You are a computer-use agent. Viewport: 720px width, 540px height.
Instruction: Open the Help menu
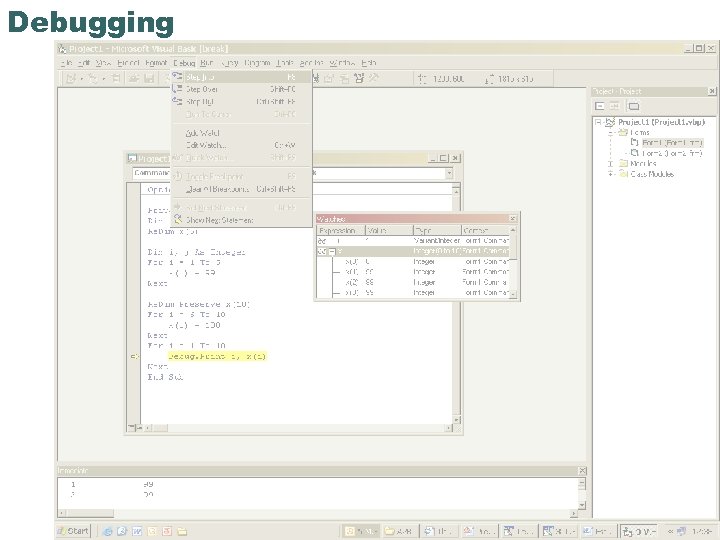(368, 63)
